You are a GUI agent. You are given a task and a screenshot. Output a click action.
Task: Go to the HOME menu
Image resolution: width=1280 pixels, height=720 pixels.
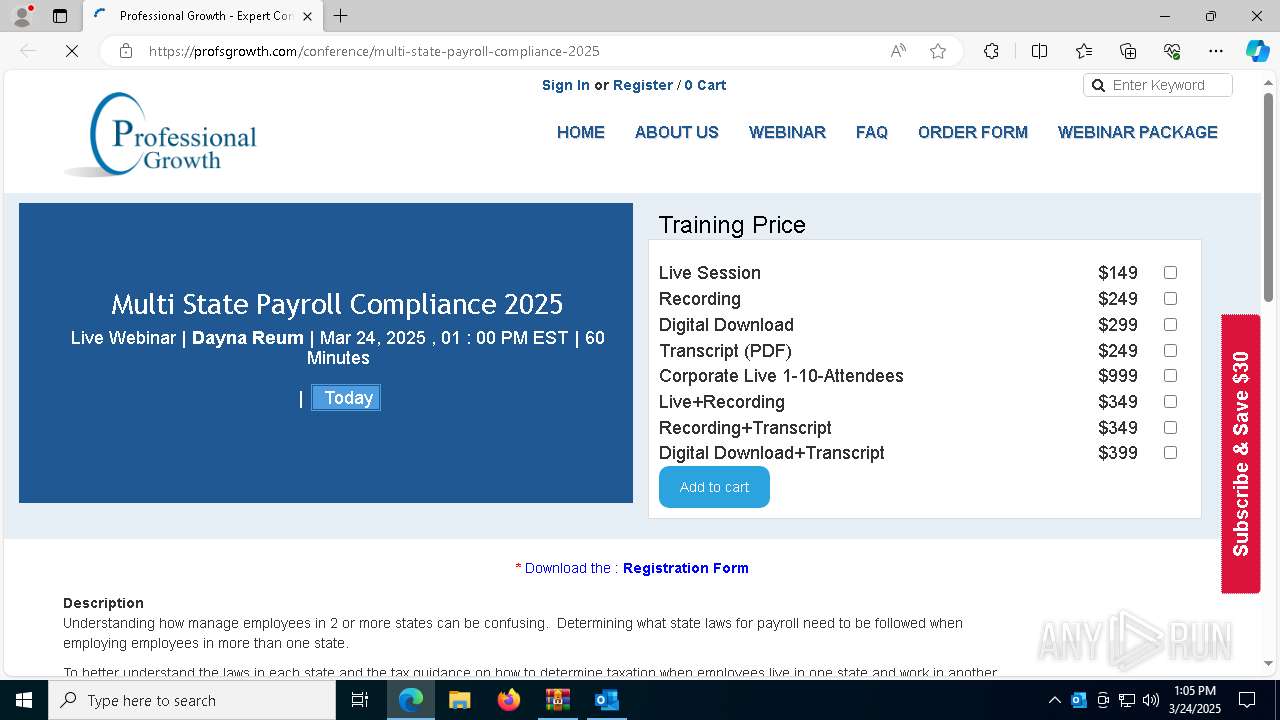click(581, 132)
